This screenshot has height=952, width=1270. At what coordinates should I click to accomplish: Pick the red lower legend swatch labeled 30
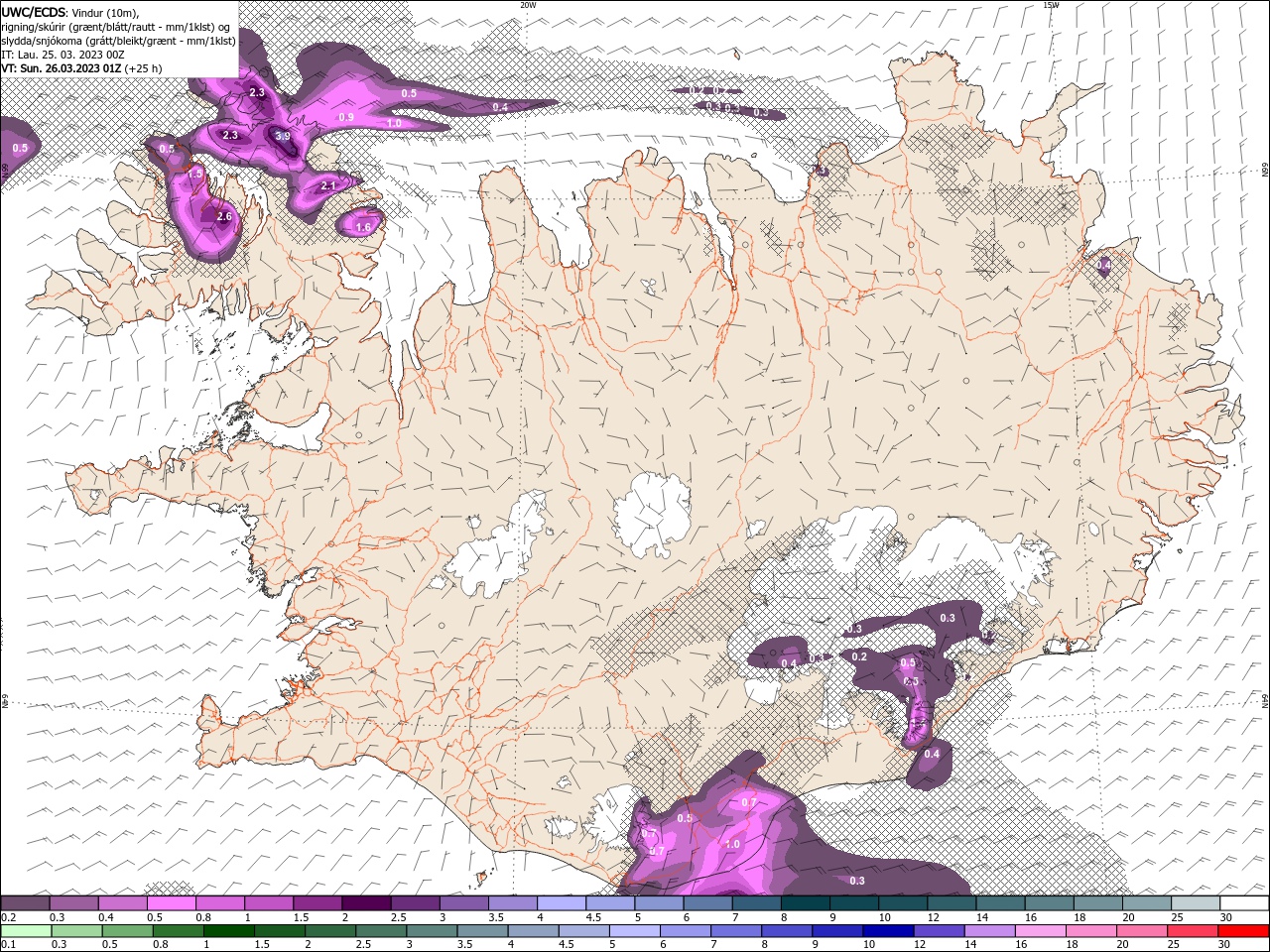[1243, 931]
